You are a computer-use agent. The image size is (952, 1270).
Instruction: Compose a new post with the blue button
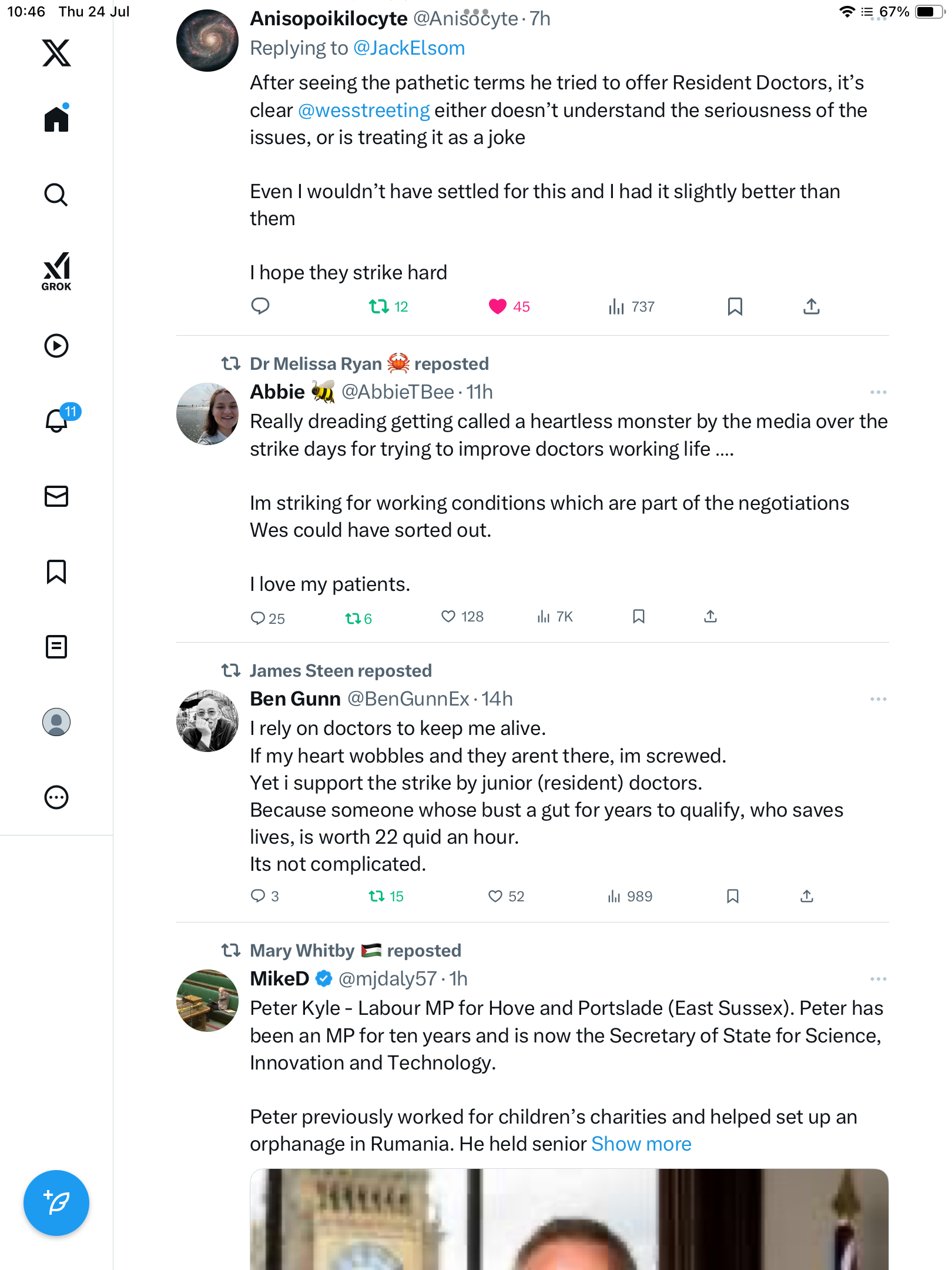tap(56, 1203)
